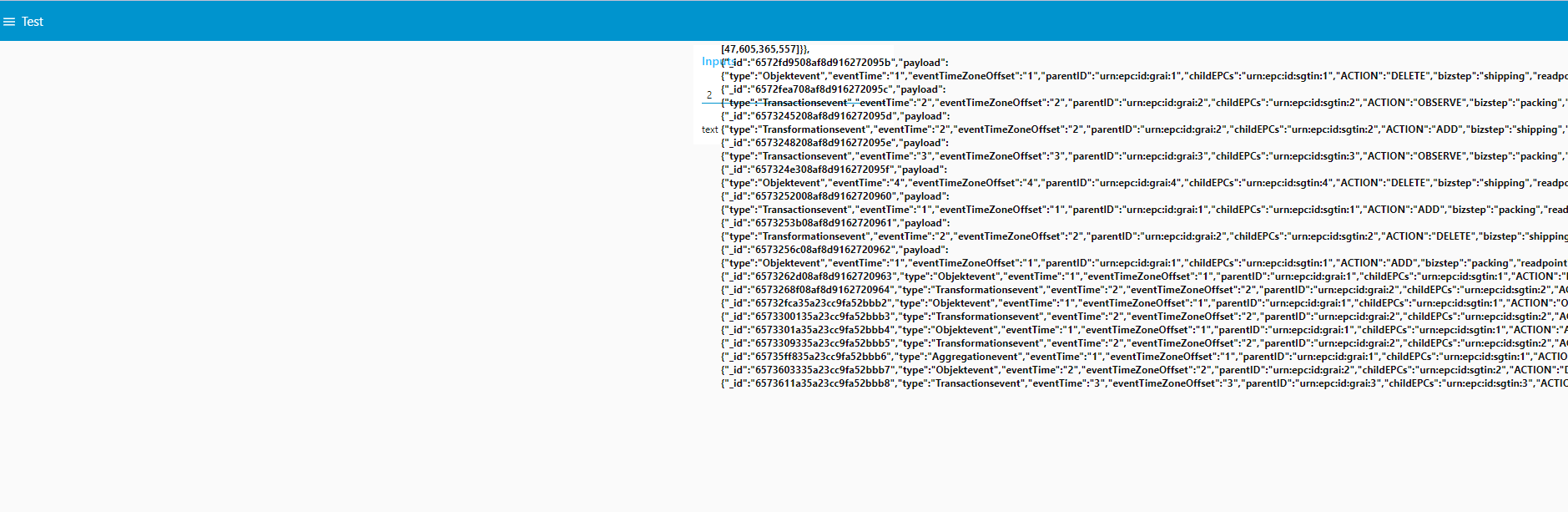
Task: Click the id 6573253b08af8d9162720961 line
Action: (835, 223)
